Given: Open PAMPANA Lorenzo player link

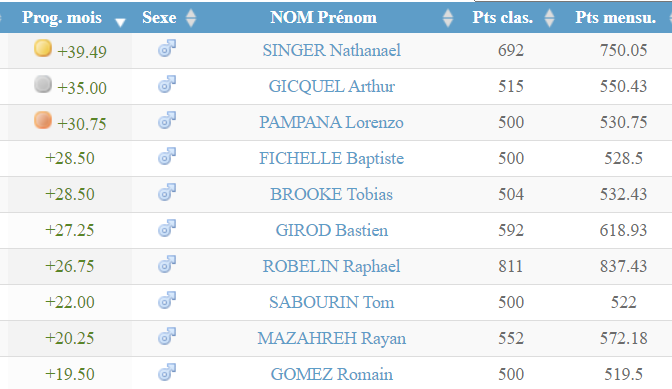Looking at the screenshot, I should 332,123.
